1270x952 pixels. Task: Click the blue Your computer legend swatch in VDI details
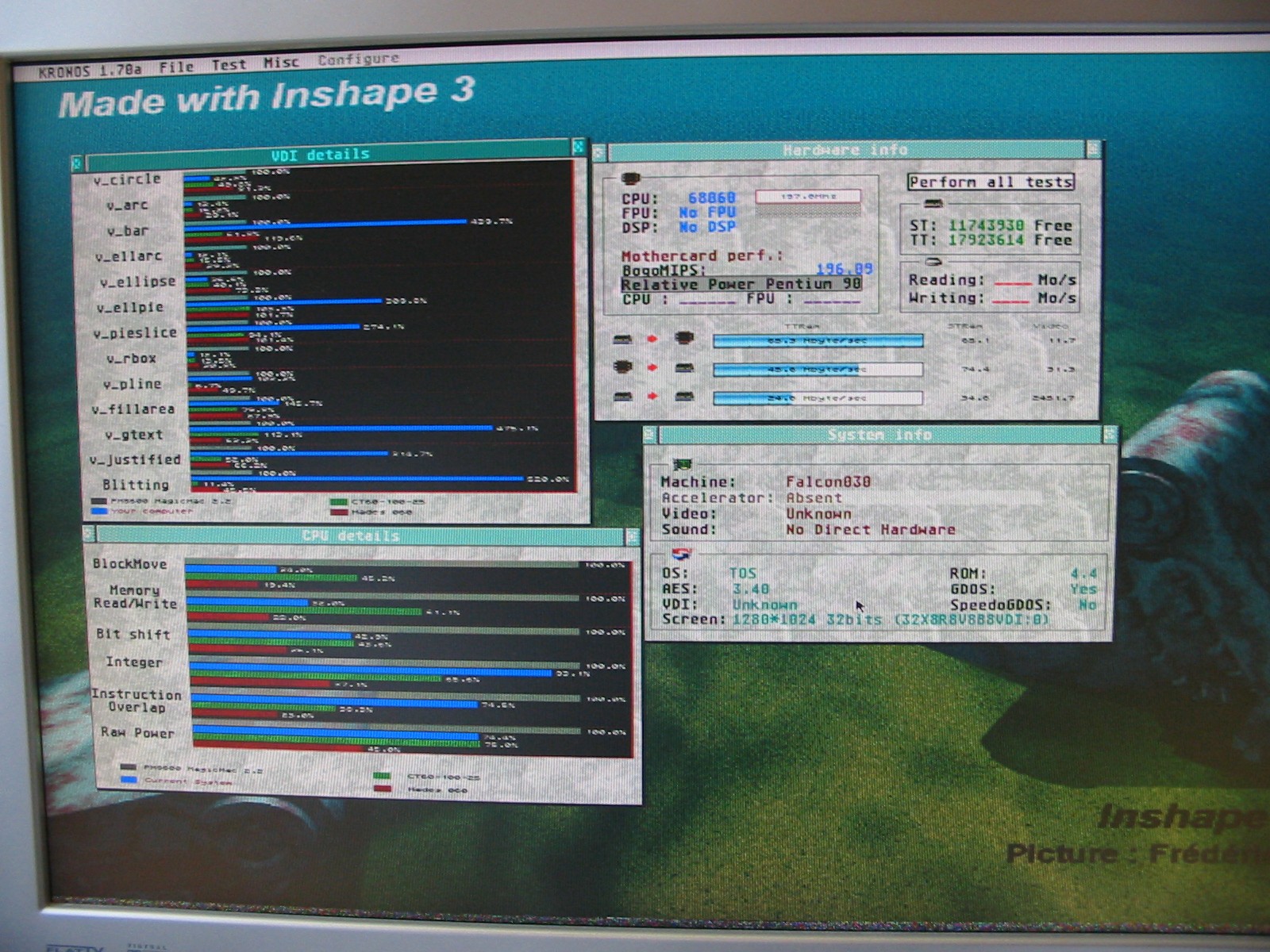99,512
